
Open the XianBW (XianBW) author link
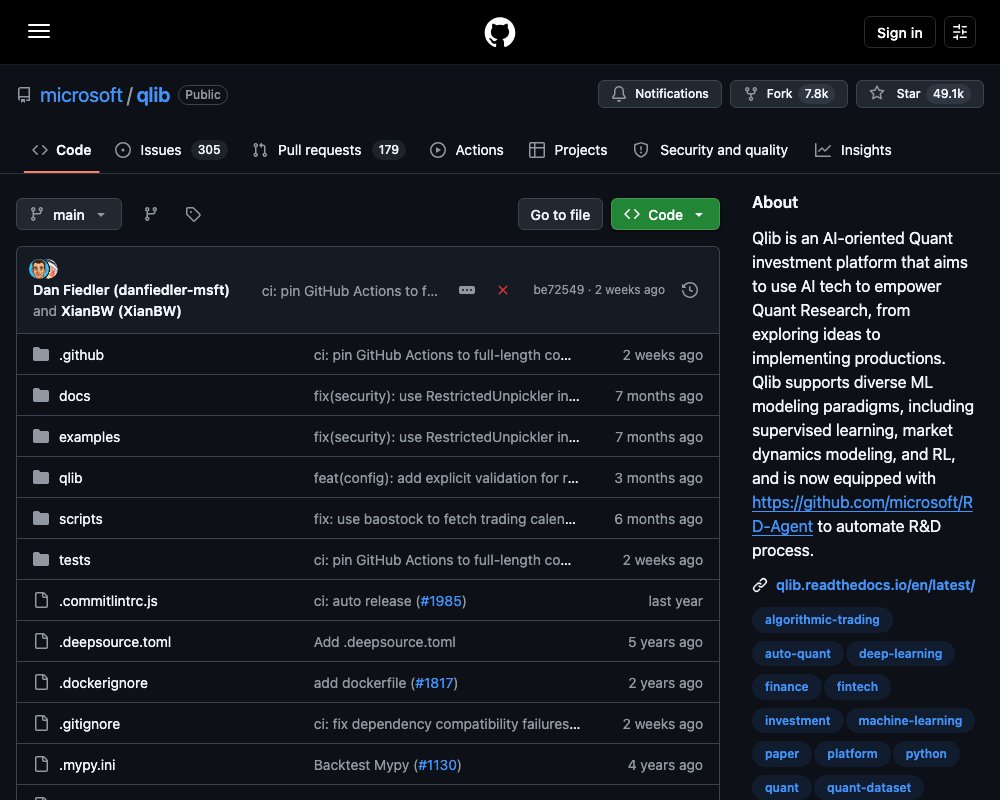click(x=121, y=311)
